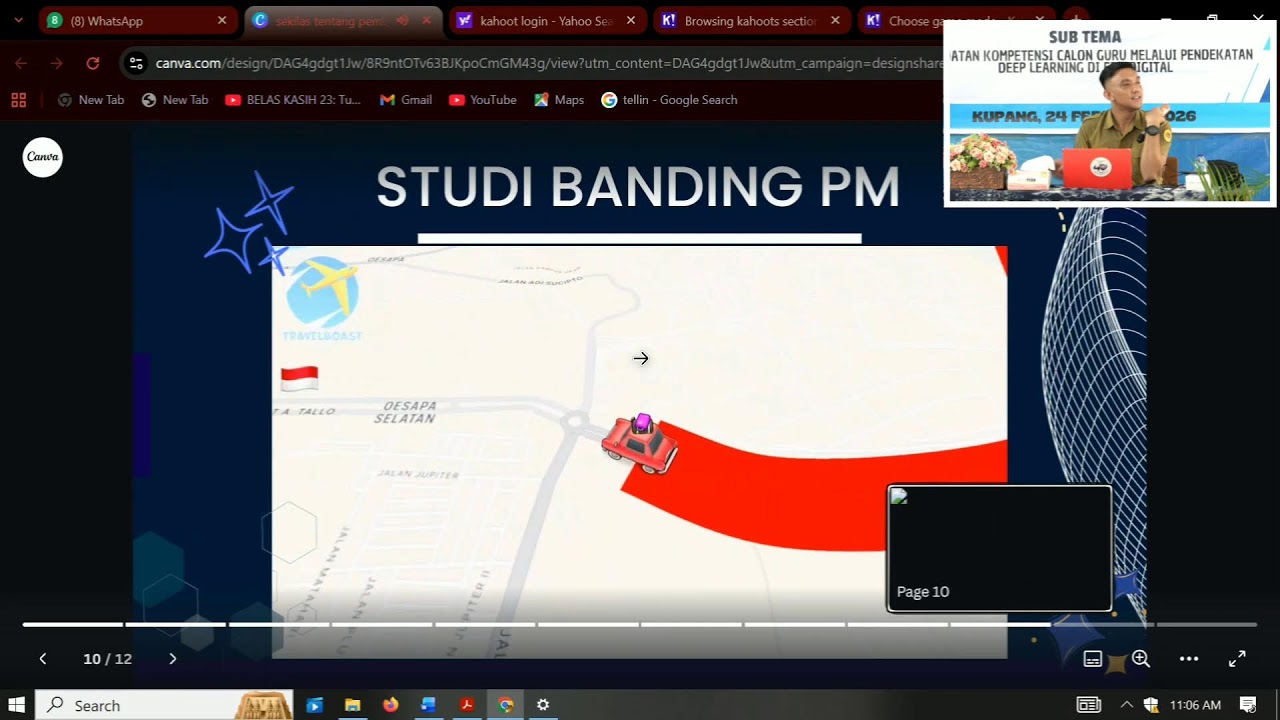
Task: Open the Maps bookmark
Action: point(559,100)
